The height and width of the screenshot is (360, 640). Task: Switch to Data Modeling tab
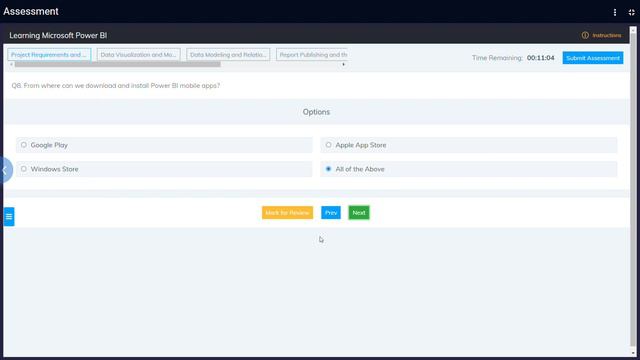pos(228,55)
